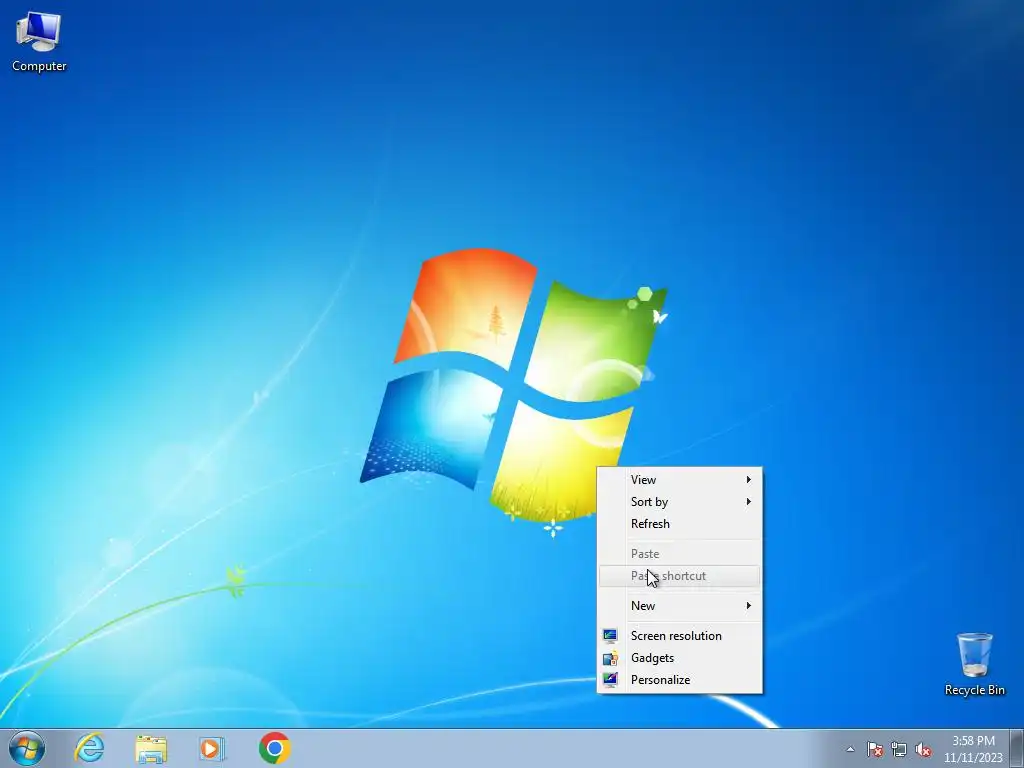Screen dimensions: 1024x768
Task: Open the Windows Start button
Action: (x=27, y=748)
